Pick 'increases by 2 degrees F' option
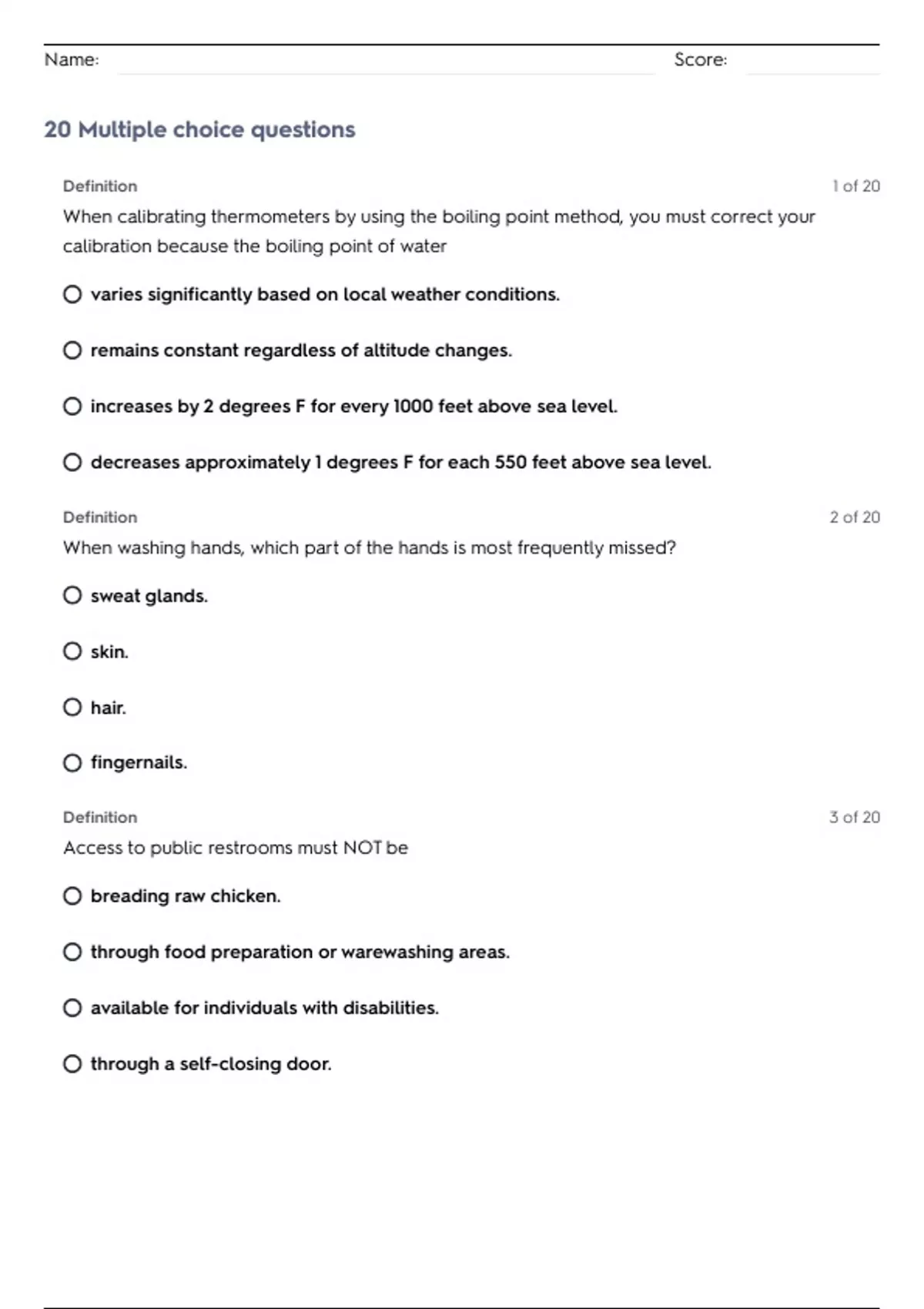924x1309 pixels. coord(72,406)
